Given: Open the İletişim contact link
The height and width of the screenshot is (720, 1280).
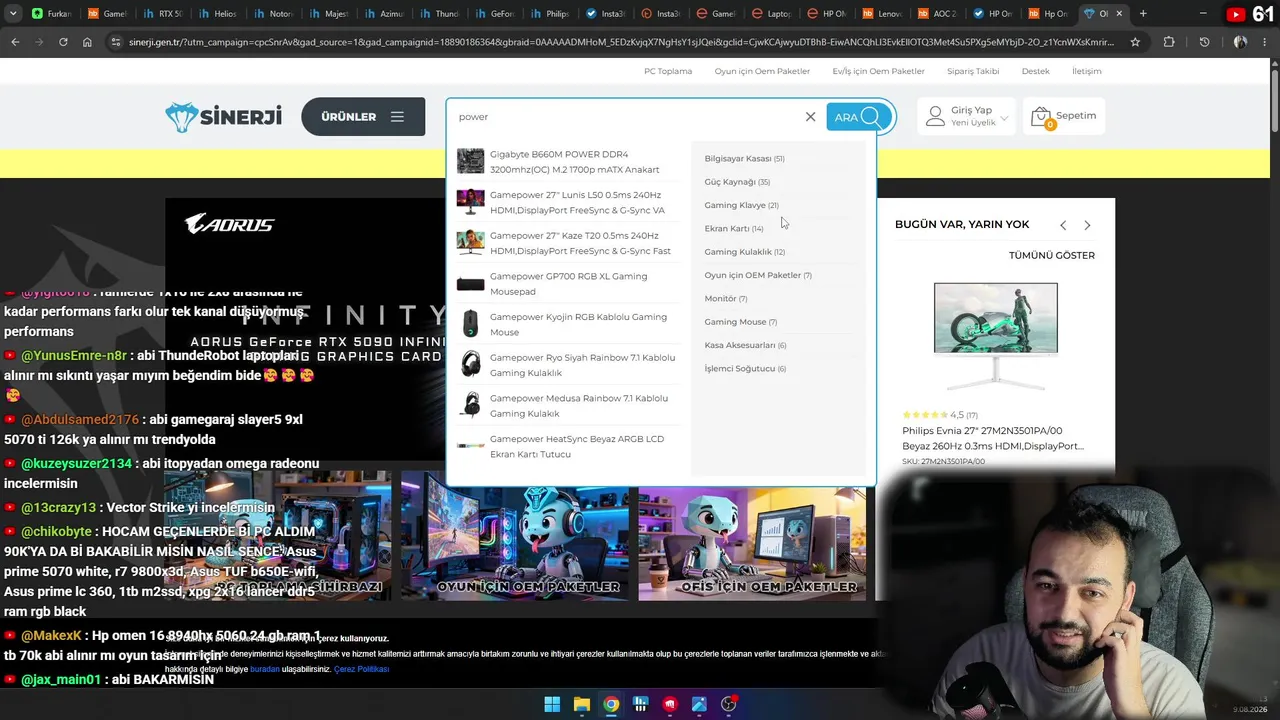Looking at the screenshot, I should point(1086,71).
